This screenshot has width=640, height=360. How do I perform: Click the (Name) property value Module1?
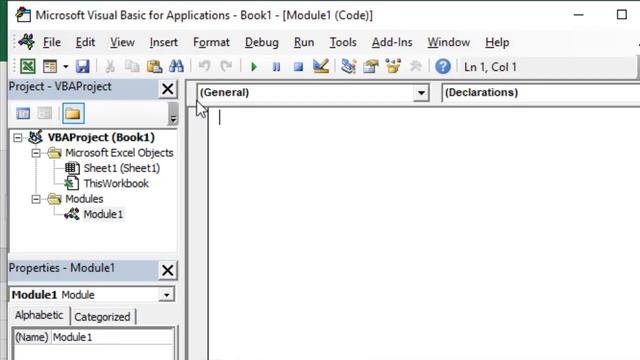click(112, 337)
